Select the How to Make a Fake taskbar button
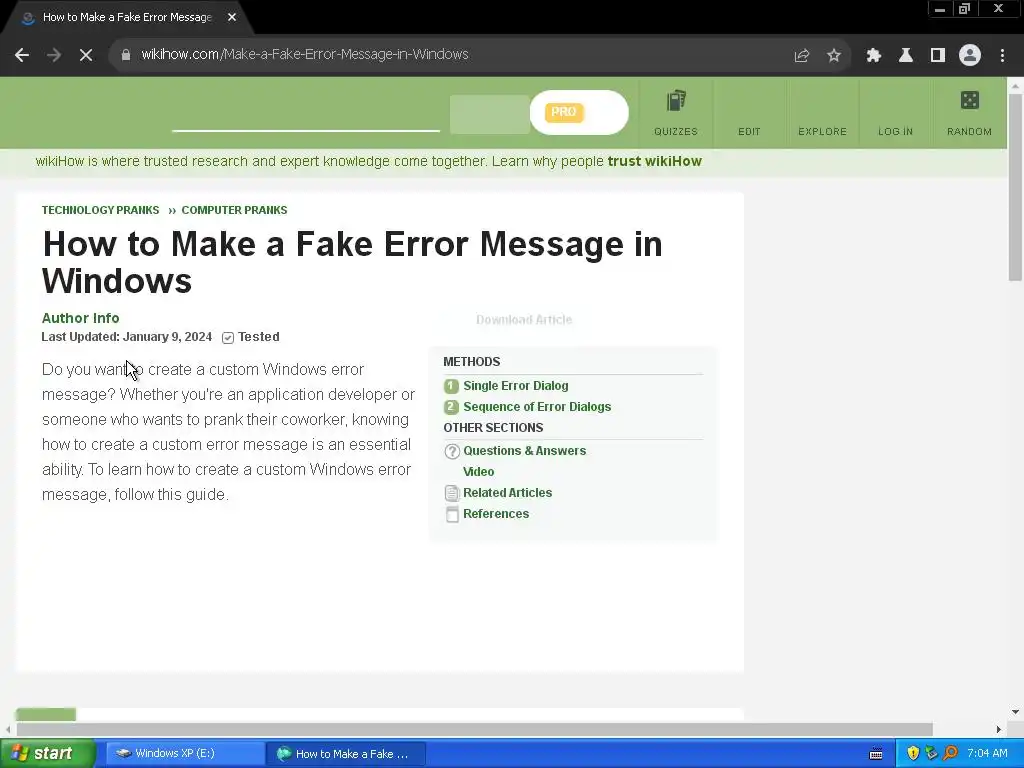The width and height of the screenshot is (1024, 768). tap(346, 754)
